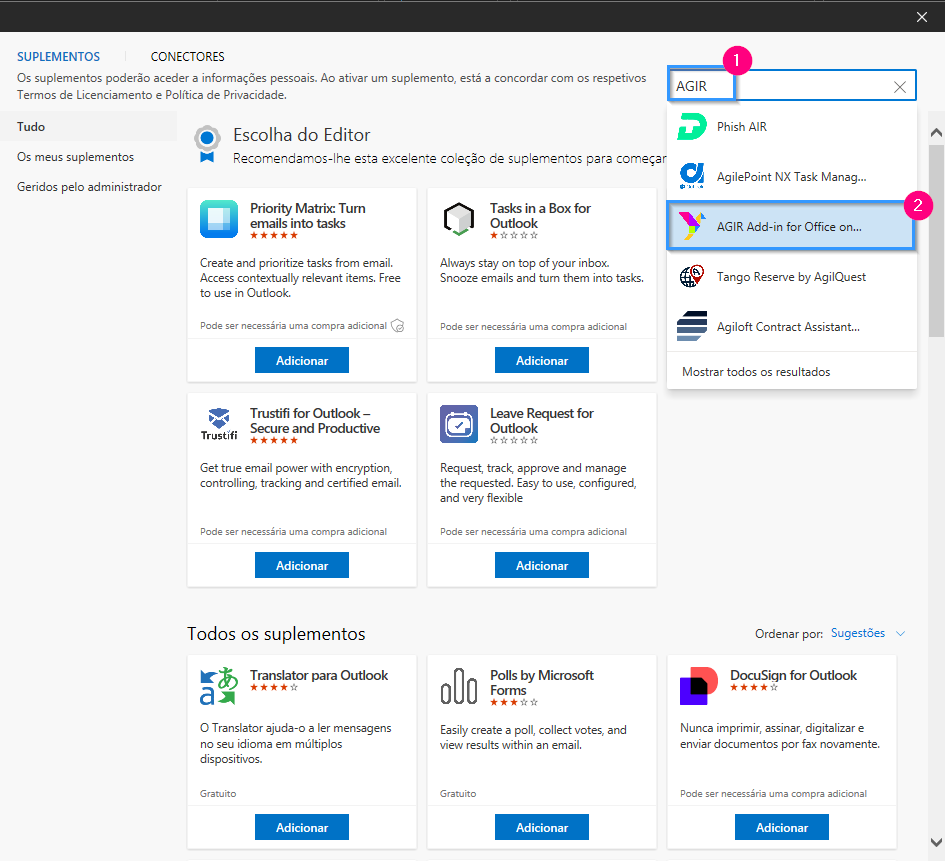Select the Tudo category

tap(89, 127)
